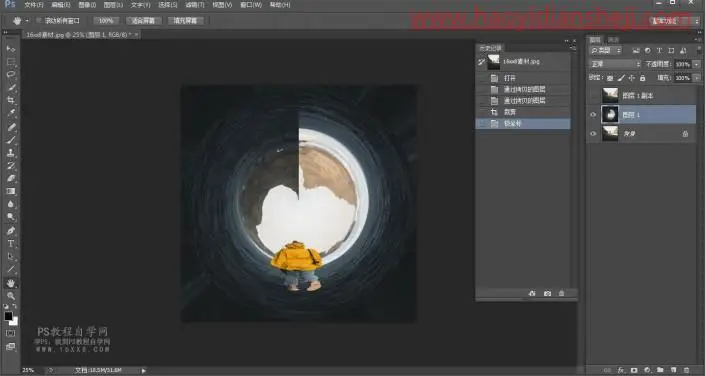Select the Pen tool

coord(11,231)
